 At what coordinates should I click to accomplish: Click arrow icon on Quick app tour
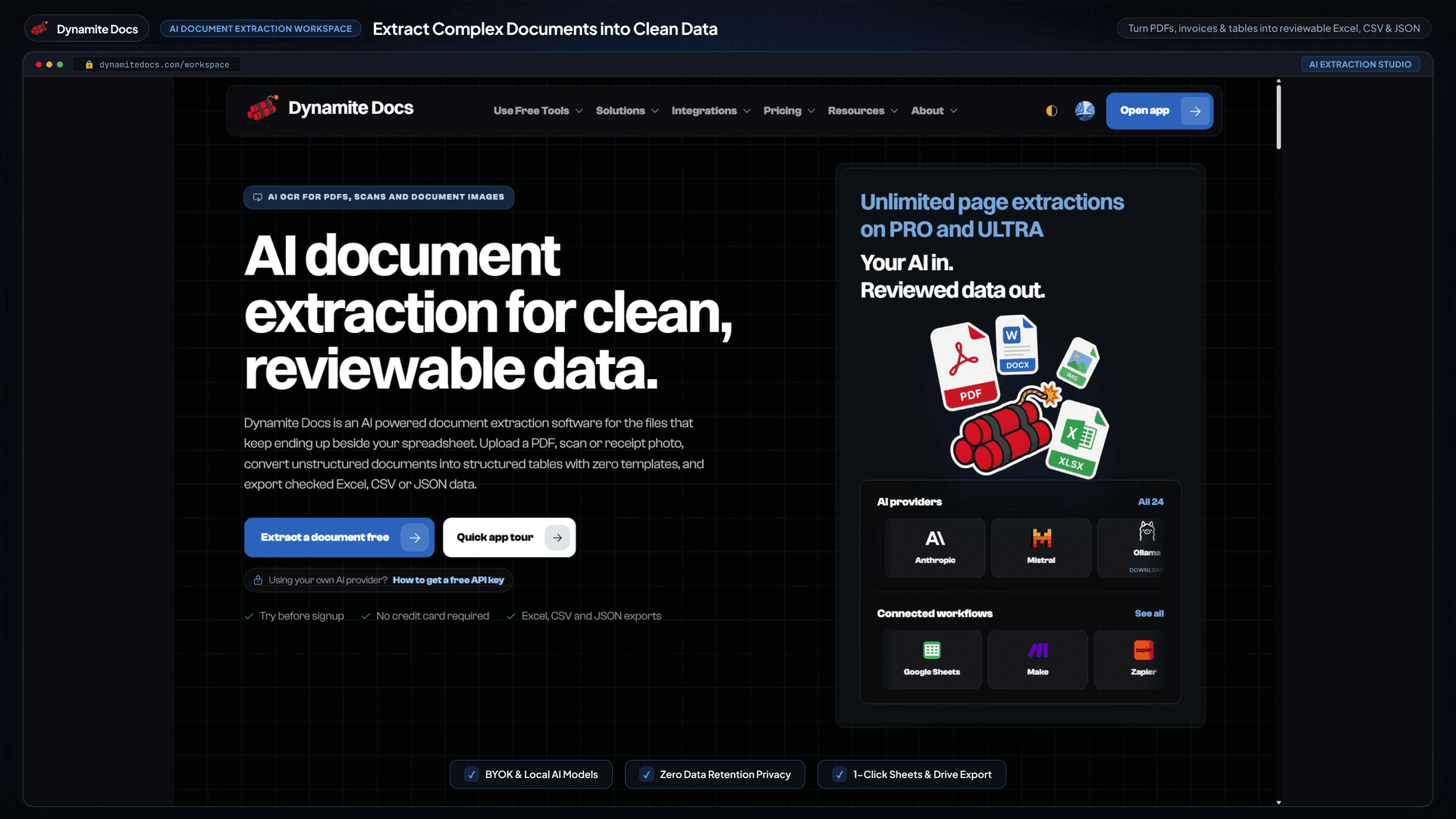[x=557, y=538]
